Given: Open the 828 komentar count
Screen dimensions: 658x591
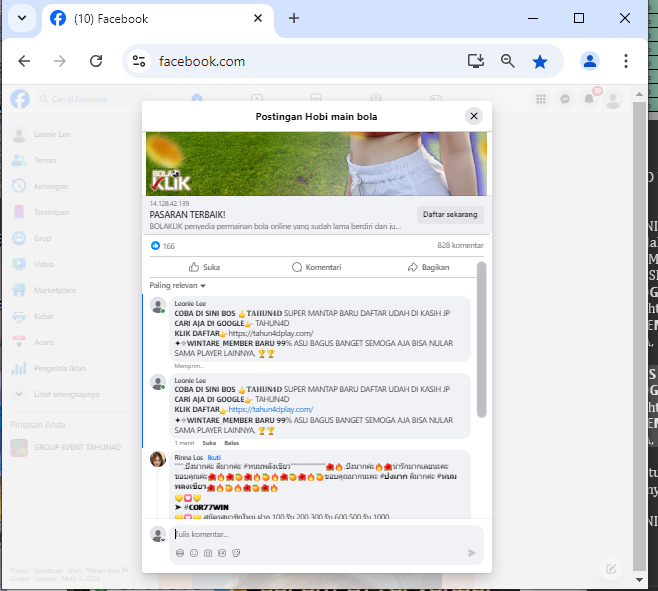Looking at the screenshot, I should tap(460, 245).
